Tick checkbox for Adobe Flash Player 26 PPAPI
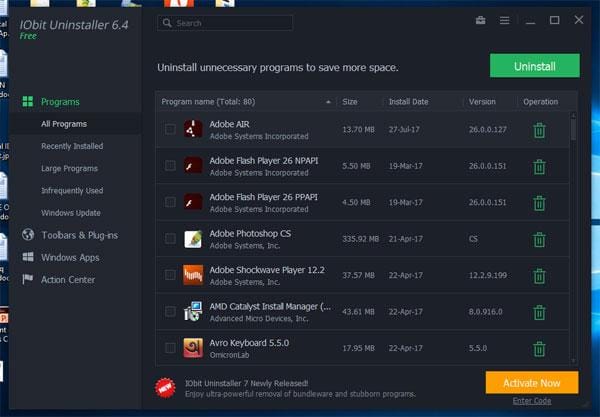 click(170, 202)
